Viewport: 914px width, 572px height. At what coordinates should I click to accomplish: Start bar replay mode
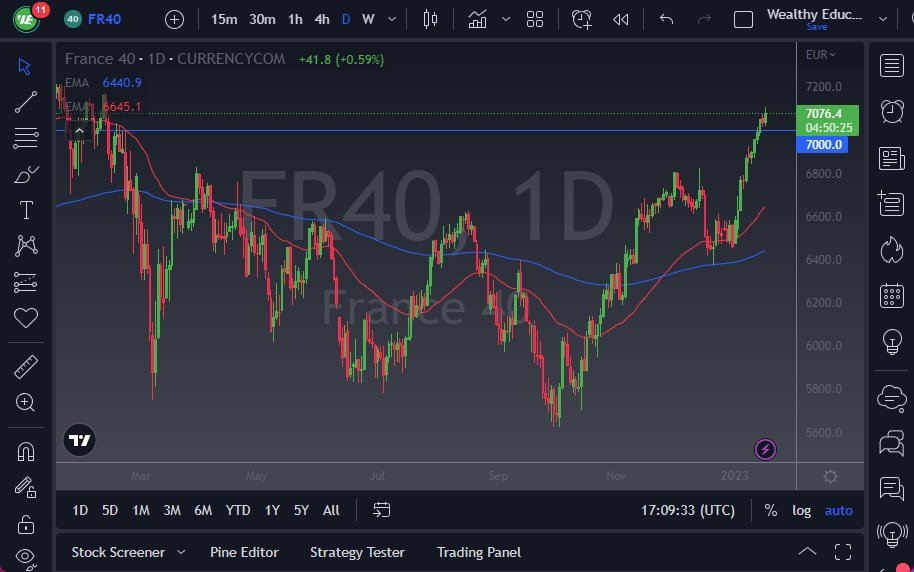[x=621, y=19]
